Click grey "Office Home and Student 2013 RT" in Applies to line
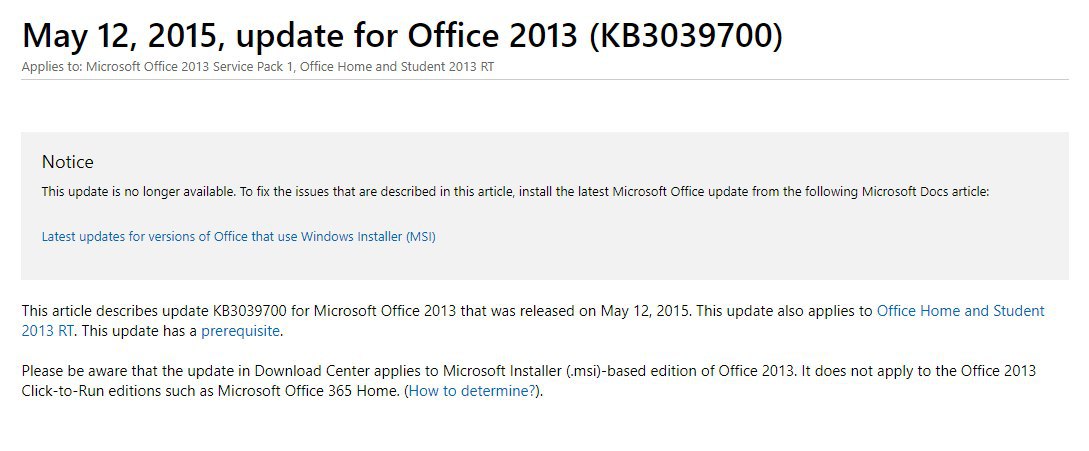This screenshot has width=1089, height=451. (397, 67)
